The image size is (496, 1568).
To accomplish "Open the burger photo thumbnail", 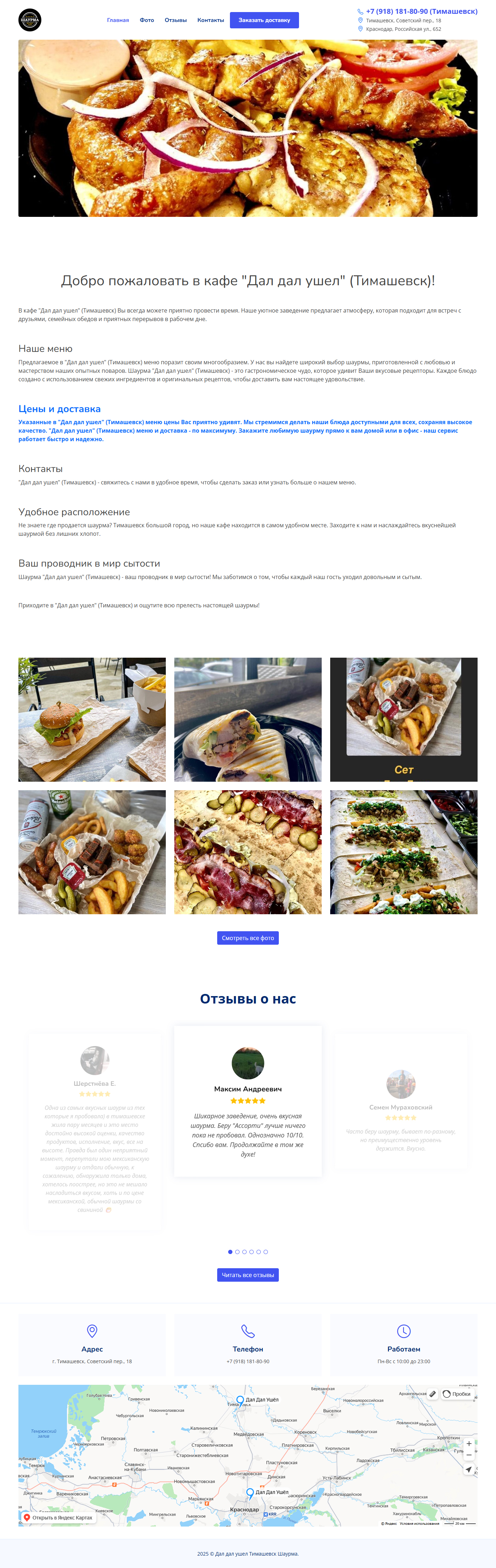I will click(x=92, y=719).
